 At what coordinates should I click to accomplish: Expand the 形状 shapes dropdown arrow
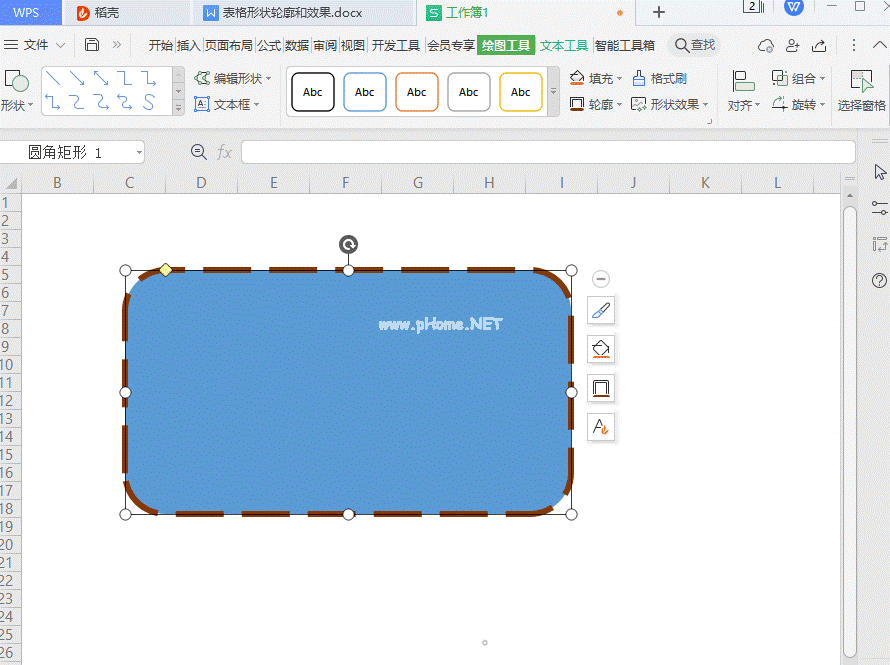pyautogui.click(x=31, y=105)
